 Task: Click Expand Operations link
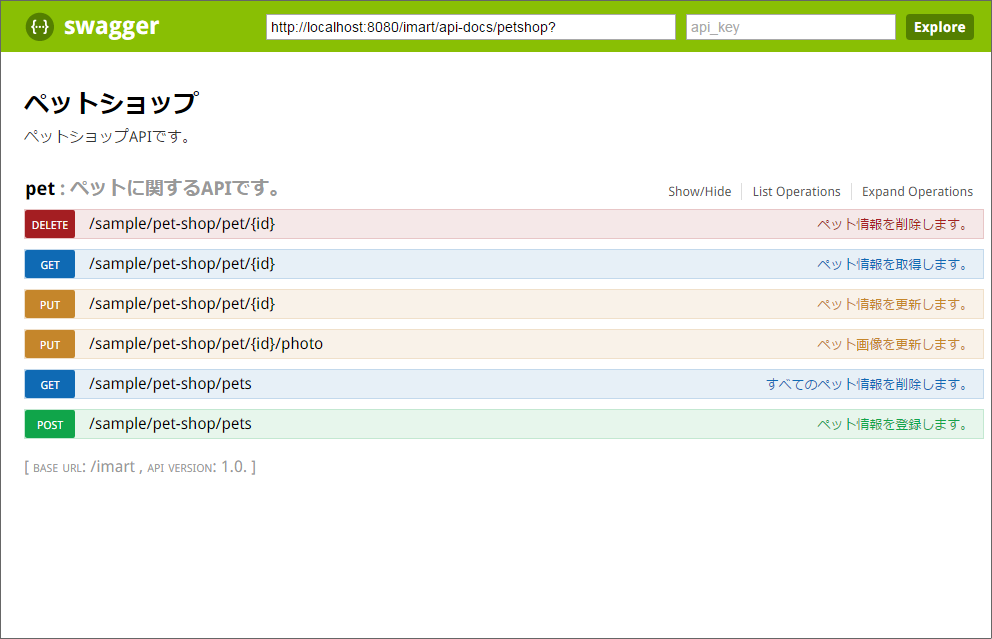tap(917, 191)
